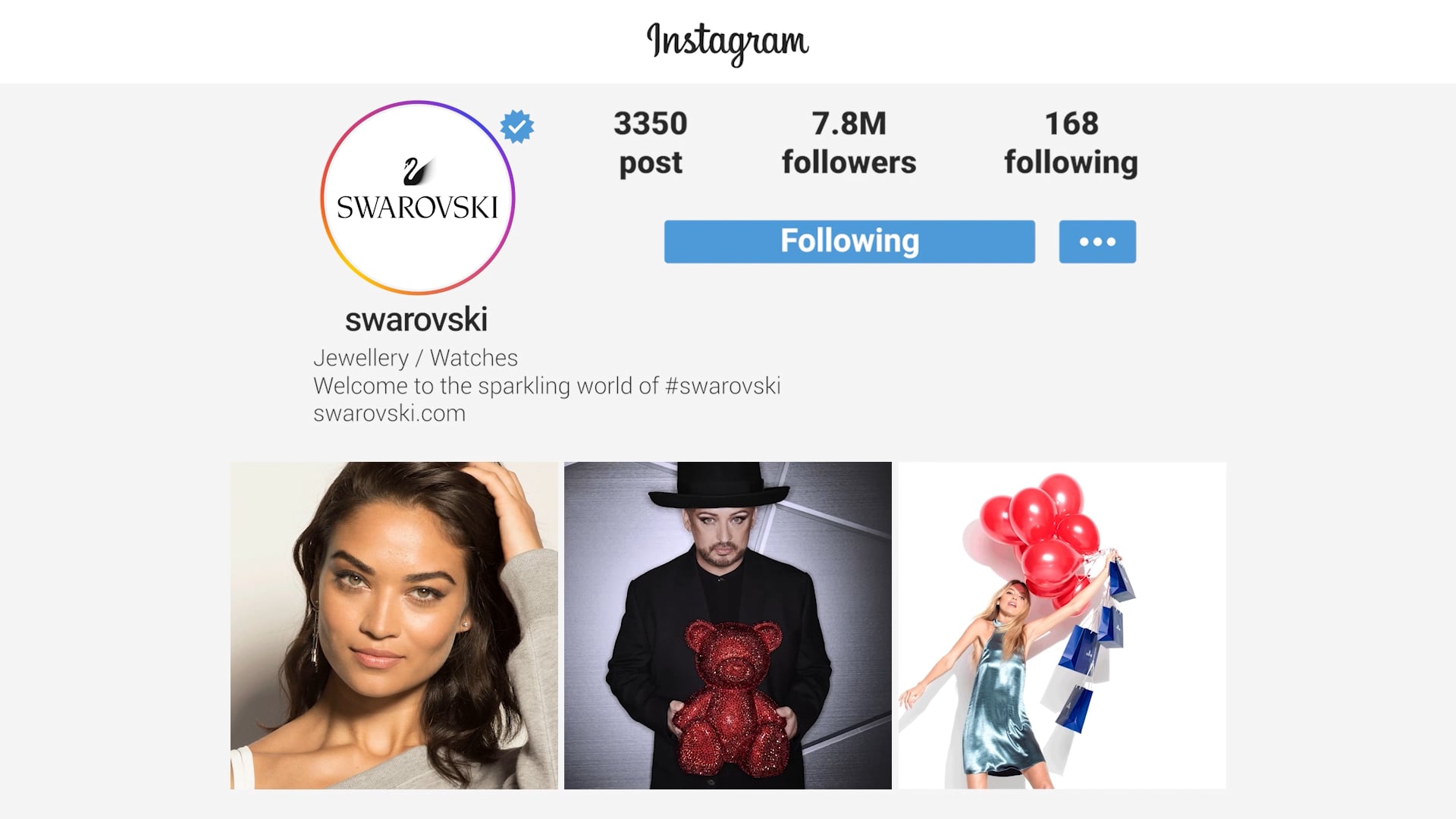Toggle the Following button
Viewport: 1456px width, 819px height.
tap(849, 242)
